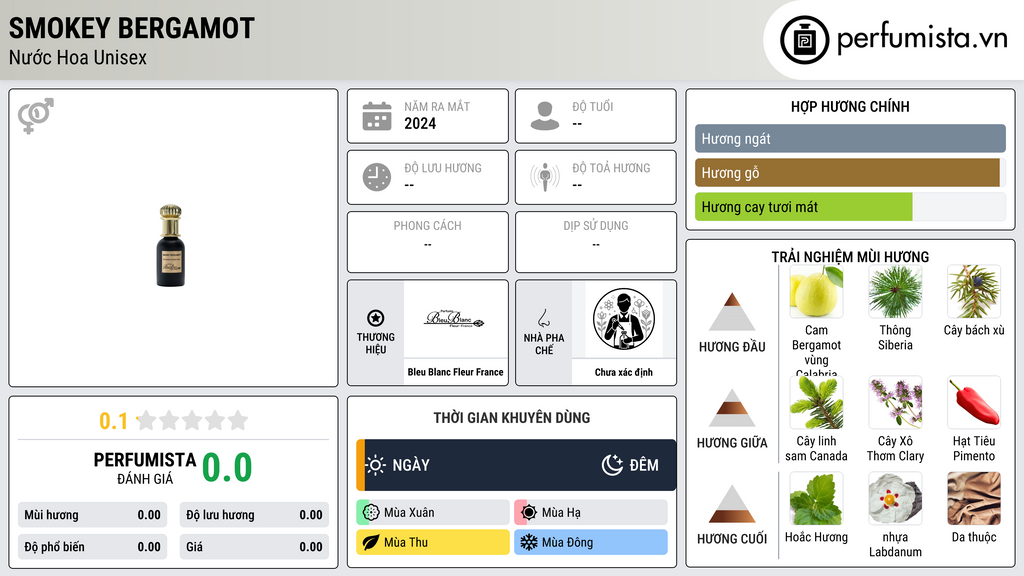The image size is (1024, 576).
Task: Click the Hạt Tiêu Pimento pepper image
Action: pos(974,402)
